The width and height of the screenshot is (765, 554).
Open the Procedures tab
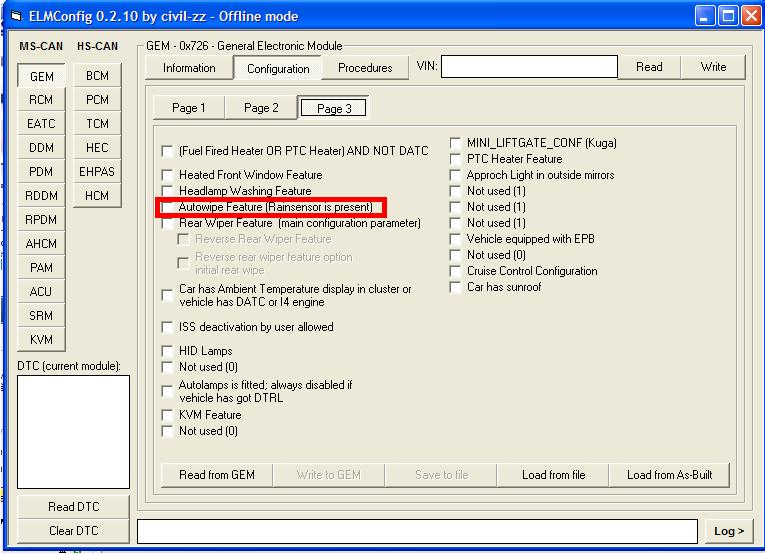[x=365, y=68]
